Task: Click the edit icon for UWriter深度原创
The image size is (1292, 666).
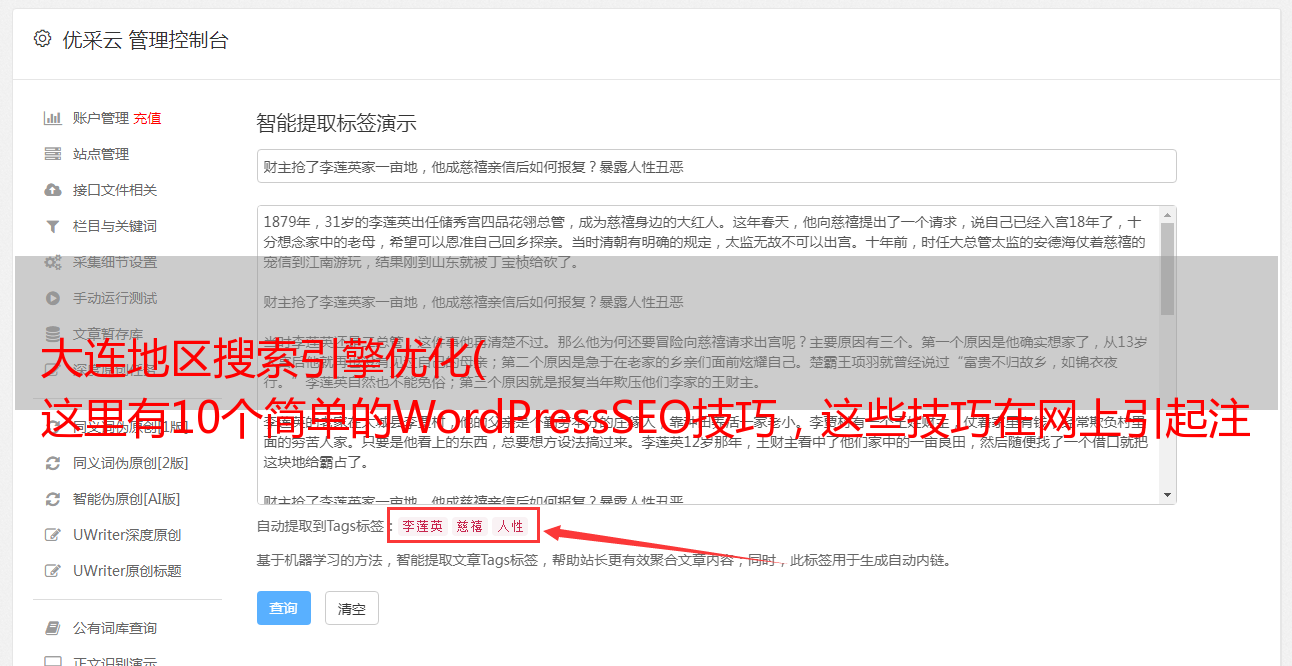Action: click(x=53, y=535)
